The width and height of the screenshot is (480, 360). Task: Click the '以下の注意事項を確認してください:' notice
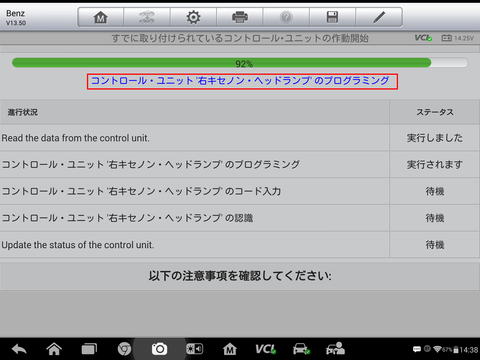pos(240,276)
